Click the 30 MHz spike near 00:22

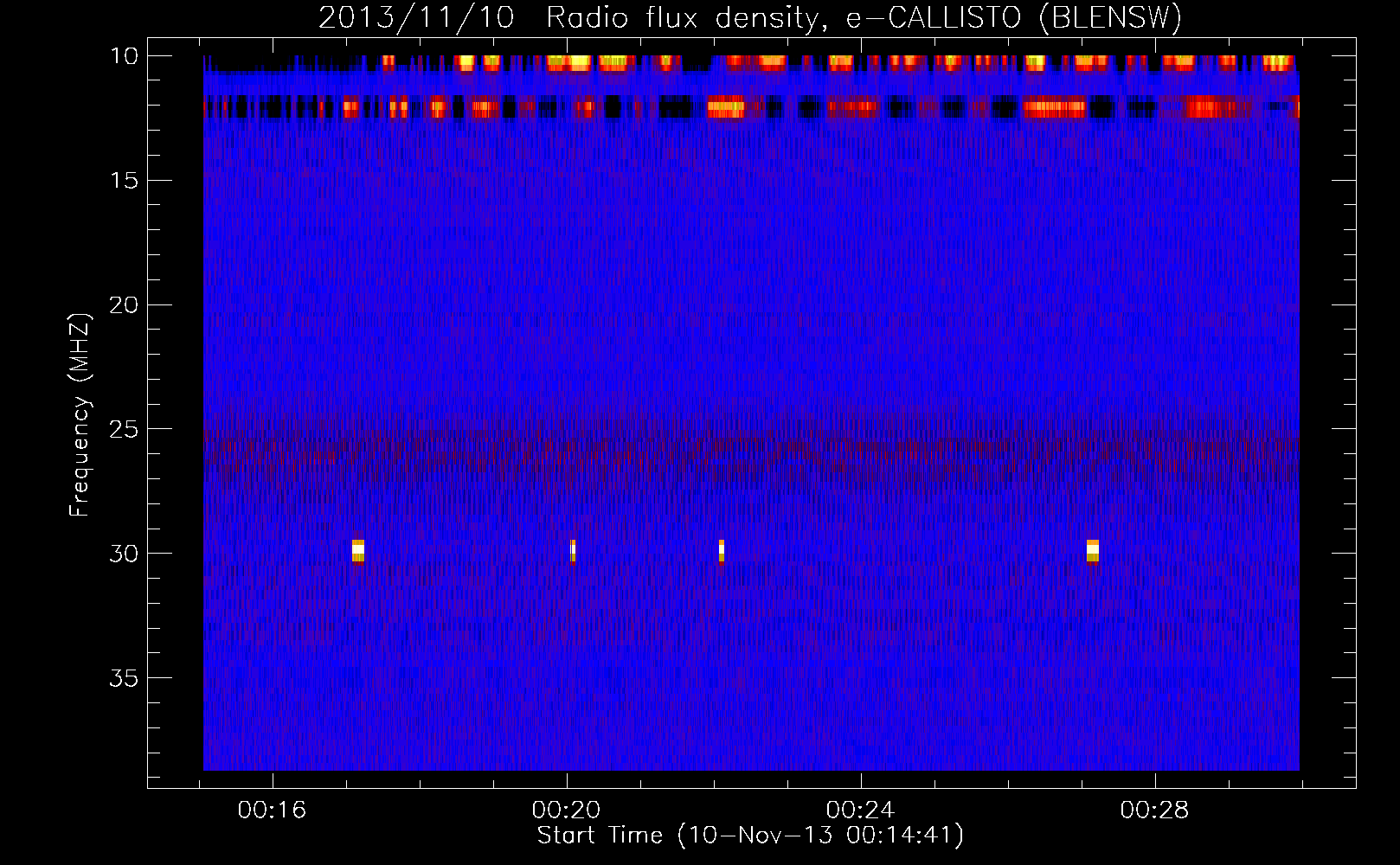click(x=722, y=550)
